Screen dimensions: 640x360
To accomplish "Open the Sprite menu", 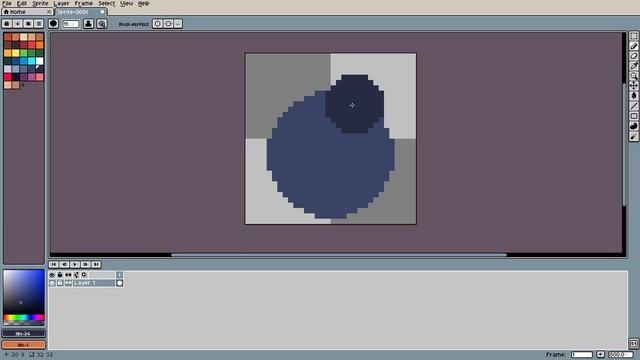I will (40, 3).
